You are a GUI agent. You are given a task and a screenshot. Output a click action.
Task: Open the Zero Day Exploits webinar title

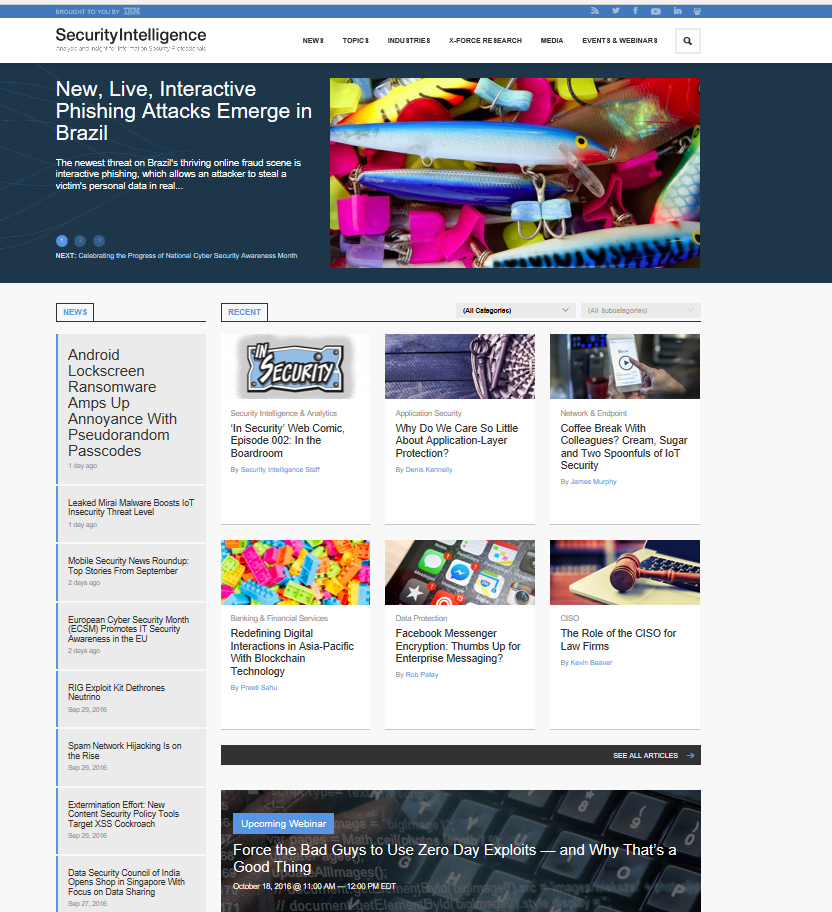coord(454,858)
